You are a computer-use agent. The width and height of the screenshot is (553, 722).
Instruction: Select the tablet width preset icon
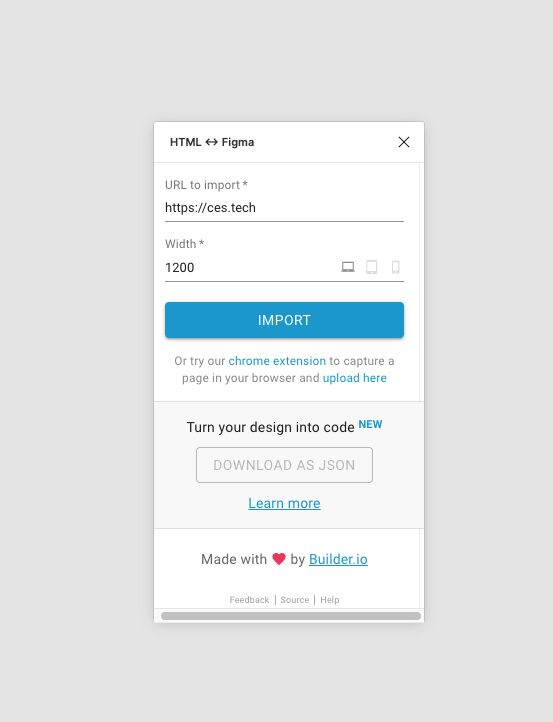point(372,267)
